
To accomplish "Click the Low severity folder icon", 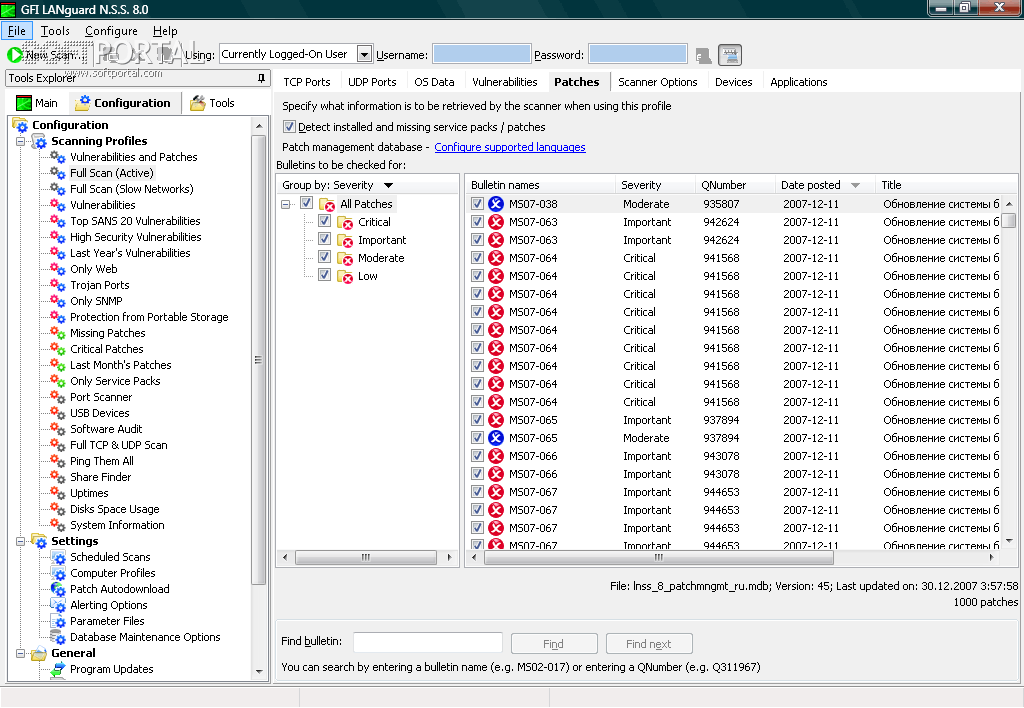I will tap(345, 276).
